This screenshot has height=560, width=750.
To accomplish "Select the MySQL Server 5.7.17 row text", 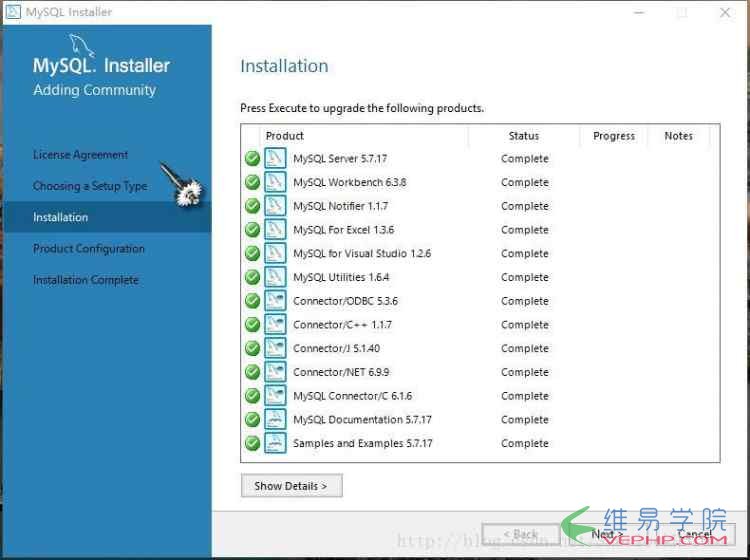I will (340, 158).
